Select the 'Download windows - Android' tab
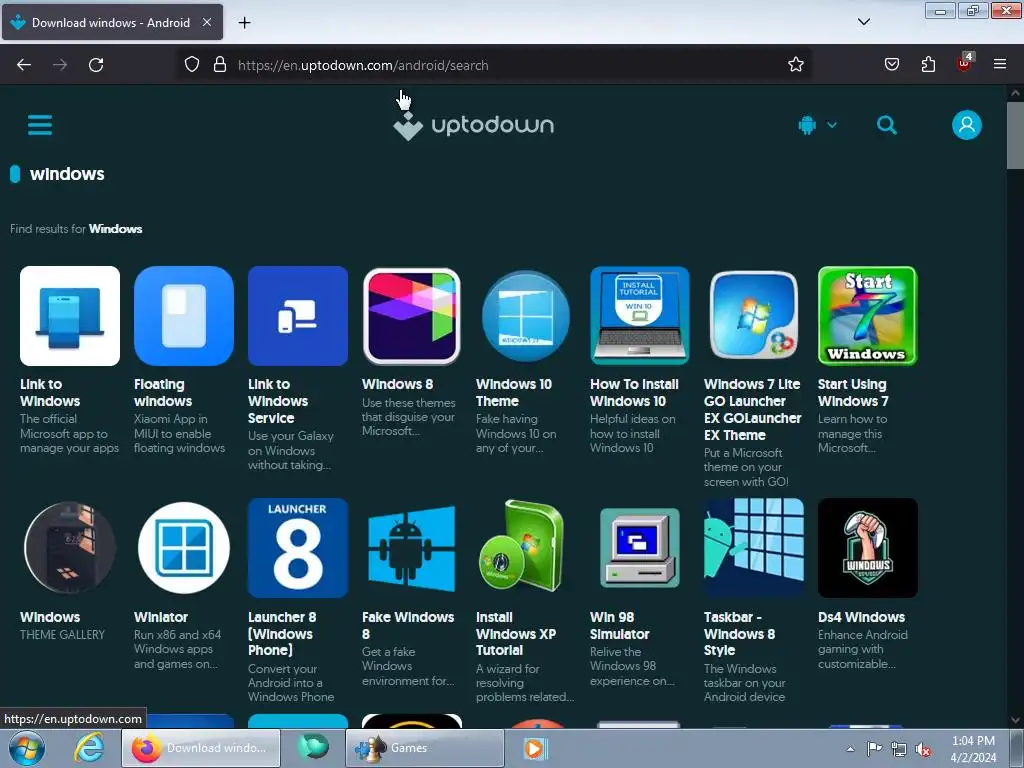 tap(112, 22)
